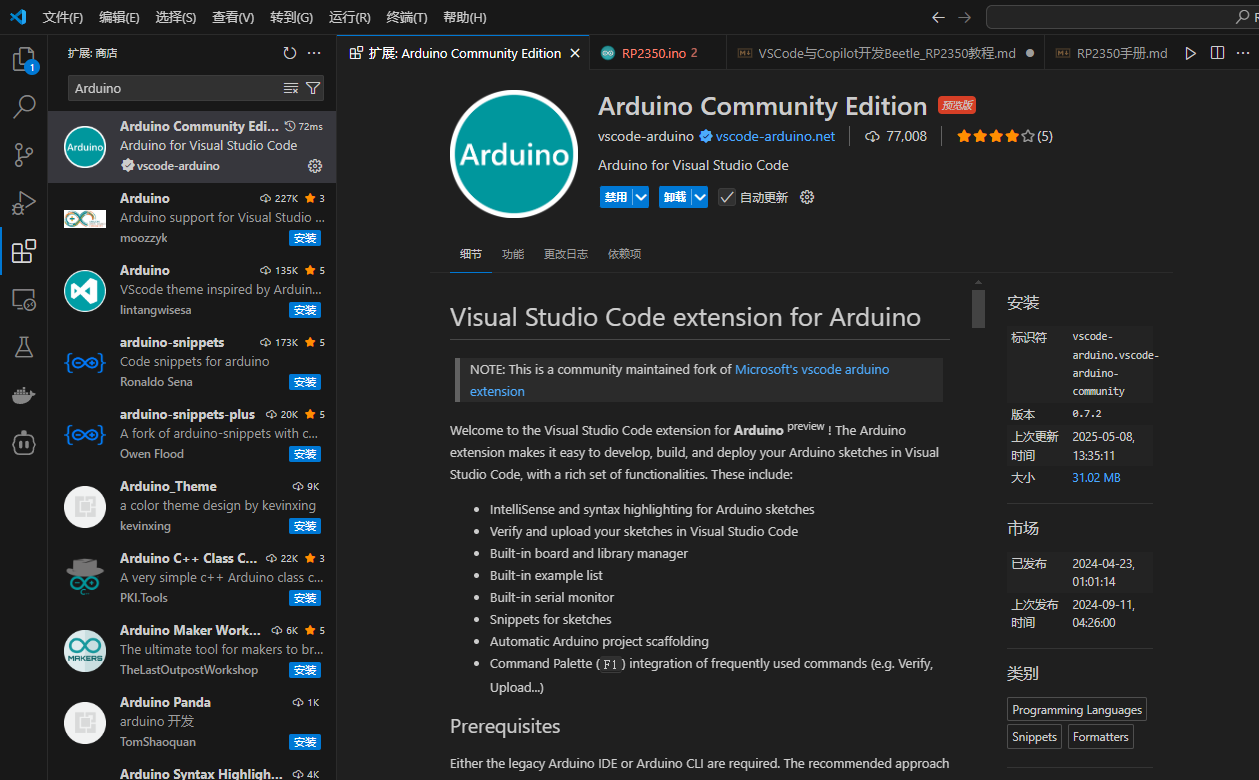Install the Arduino extension by moozzyk
This screenshot has height=780, width=1259.
(x=305, y=238)
